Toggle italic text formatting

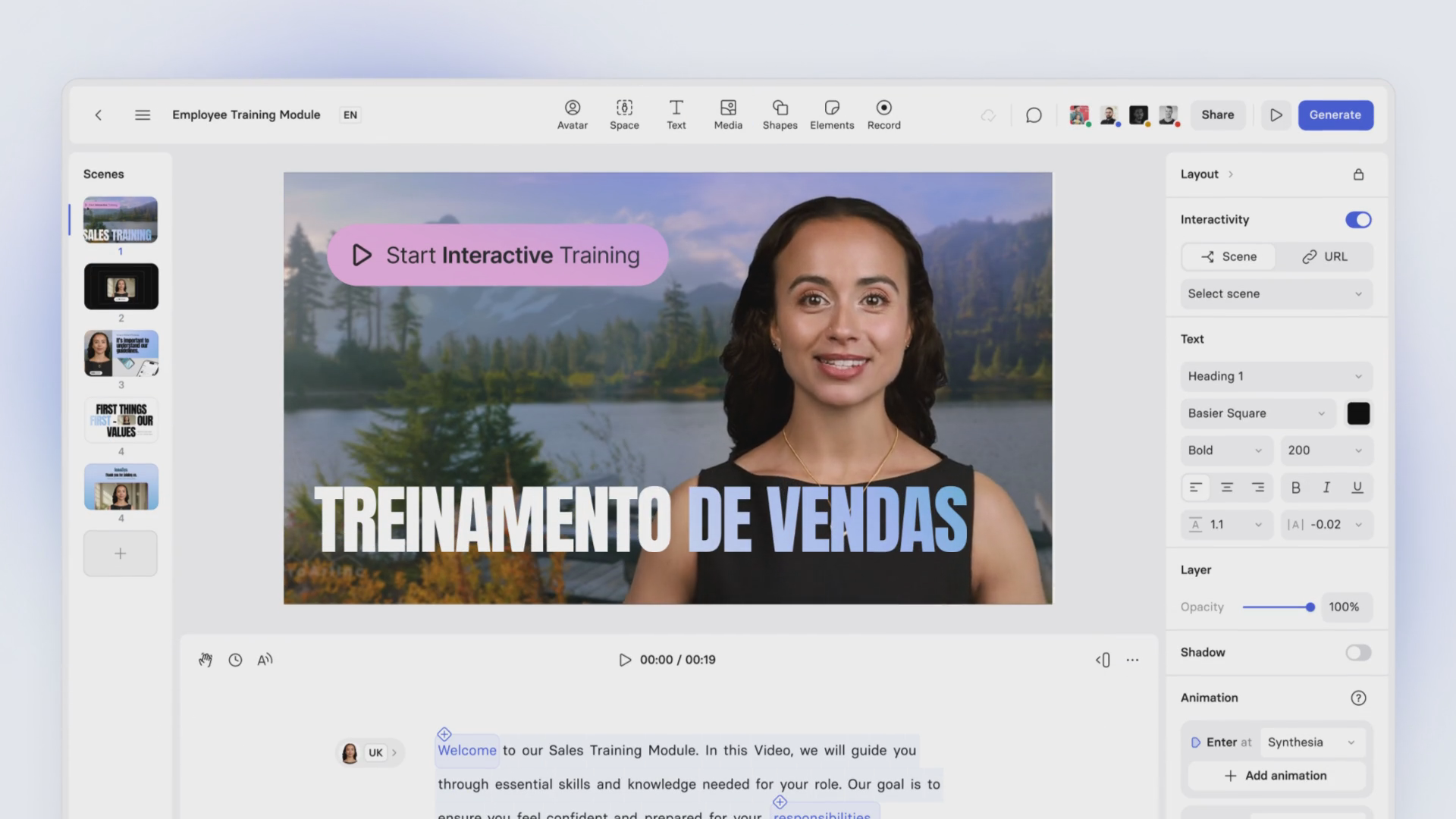pos(1326,488)
